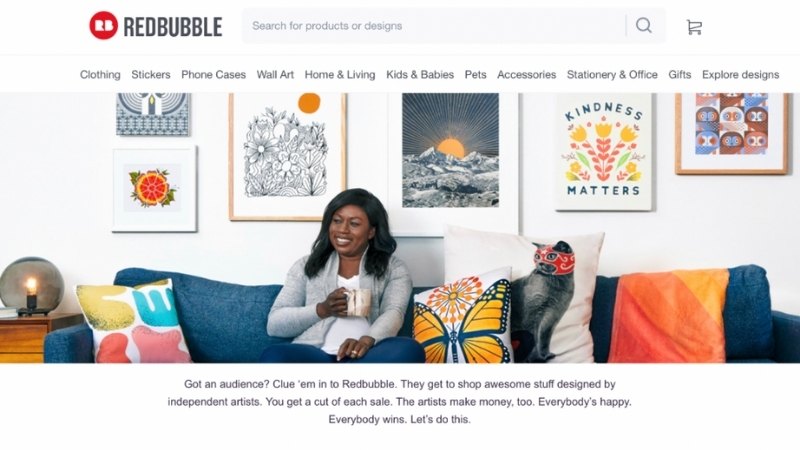Open the Stickers category
This screenshot has width=800, height=450.
coord(151,74)
